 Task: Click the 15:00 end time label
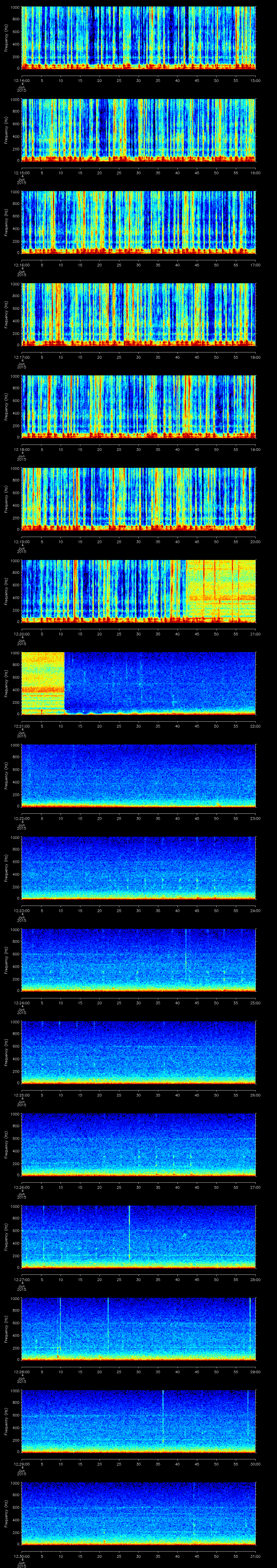click(x=255, y=80)
